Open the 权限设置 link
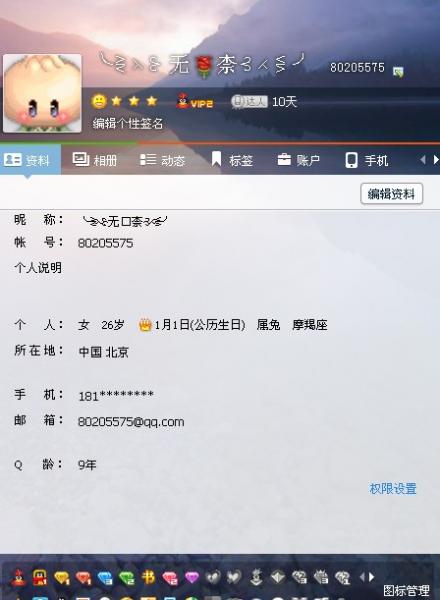The image size is (440, 600). (393, 489)
